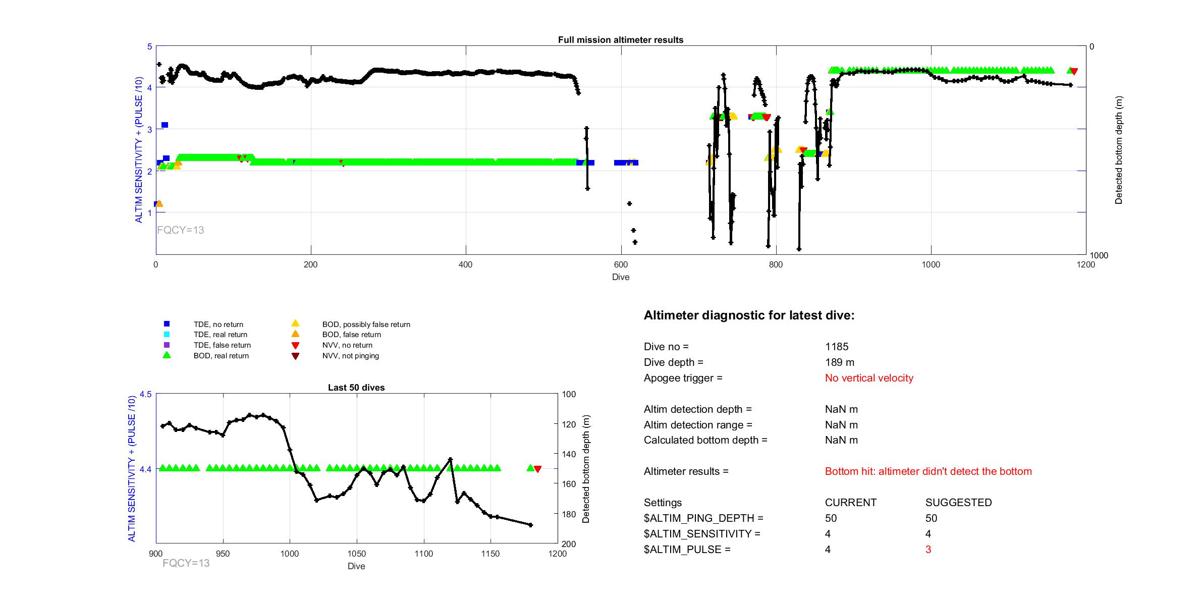
Task: Click the 'Full mission altimeter results' title
Action: (x=621, y=39)
